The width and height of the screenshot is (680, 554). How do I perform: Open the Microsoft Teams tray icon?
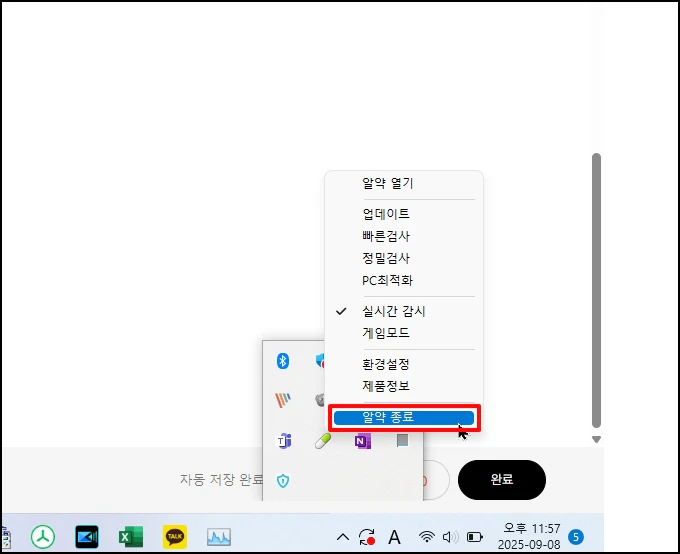pyautogui.click(x=284, y=441)
